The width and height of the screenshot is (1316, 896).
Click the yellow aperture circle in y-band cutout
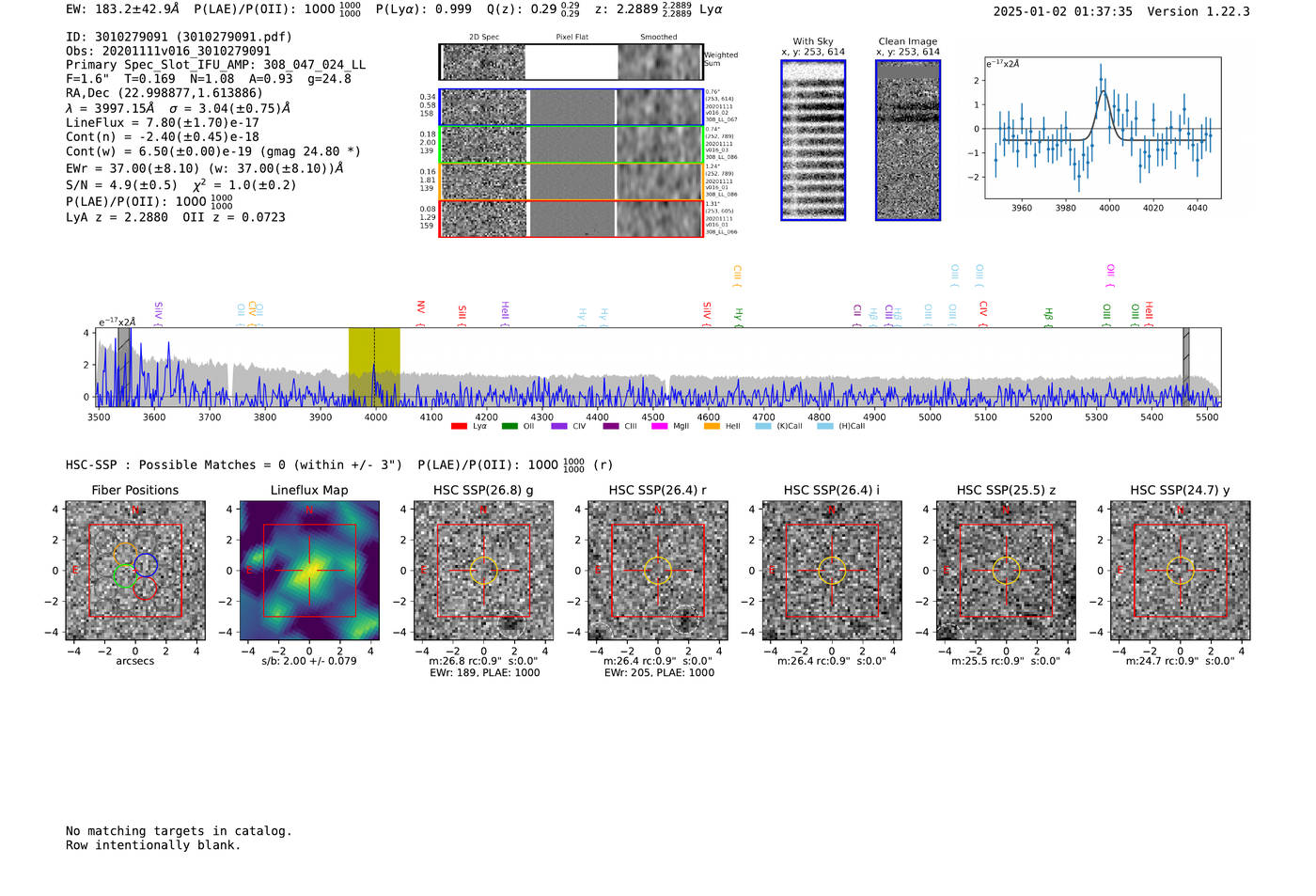point(1181,571)
